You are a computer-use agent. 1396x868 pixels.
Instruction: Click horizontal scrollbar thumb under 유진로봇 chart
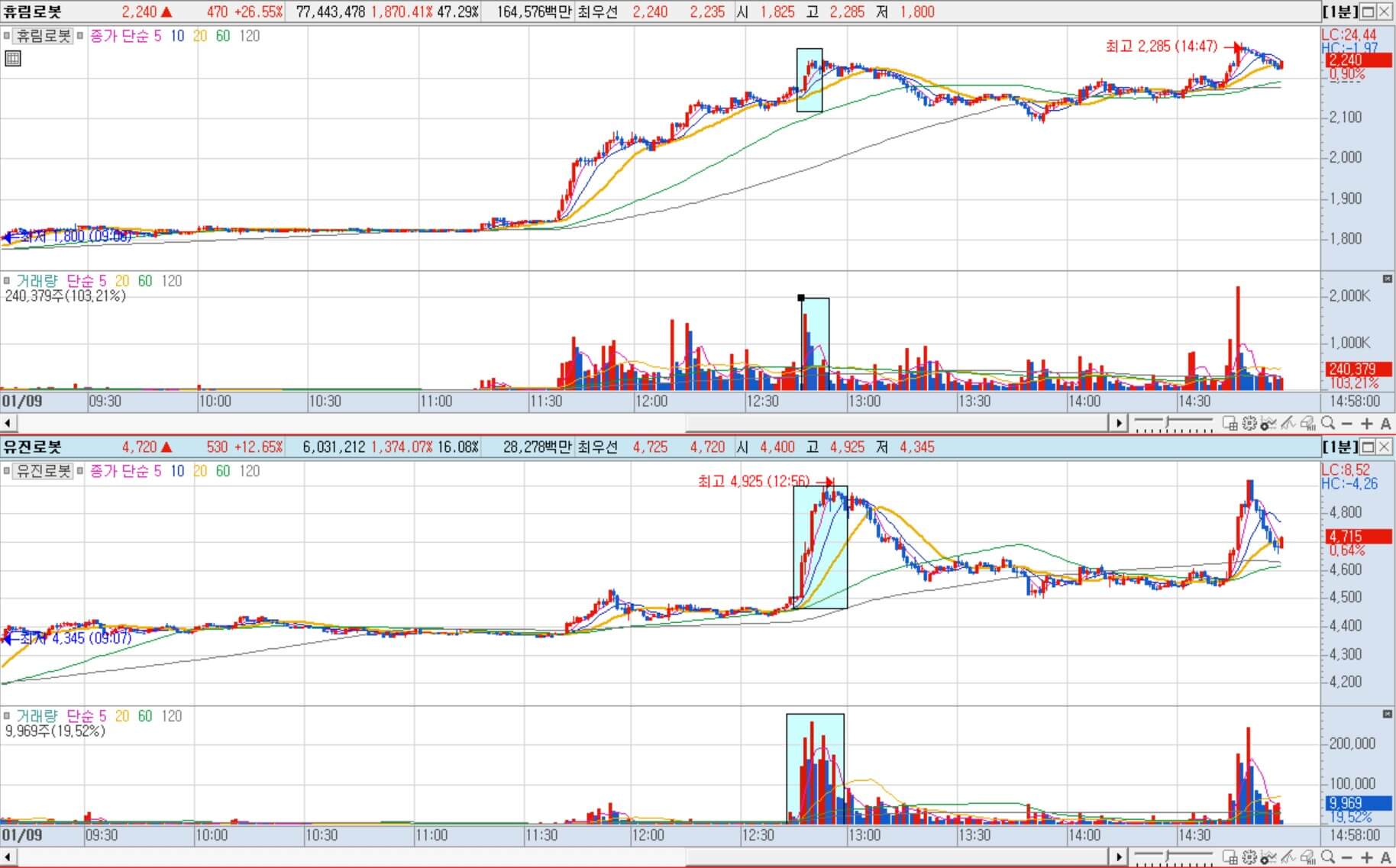pos(898,857)
